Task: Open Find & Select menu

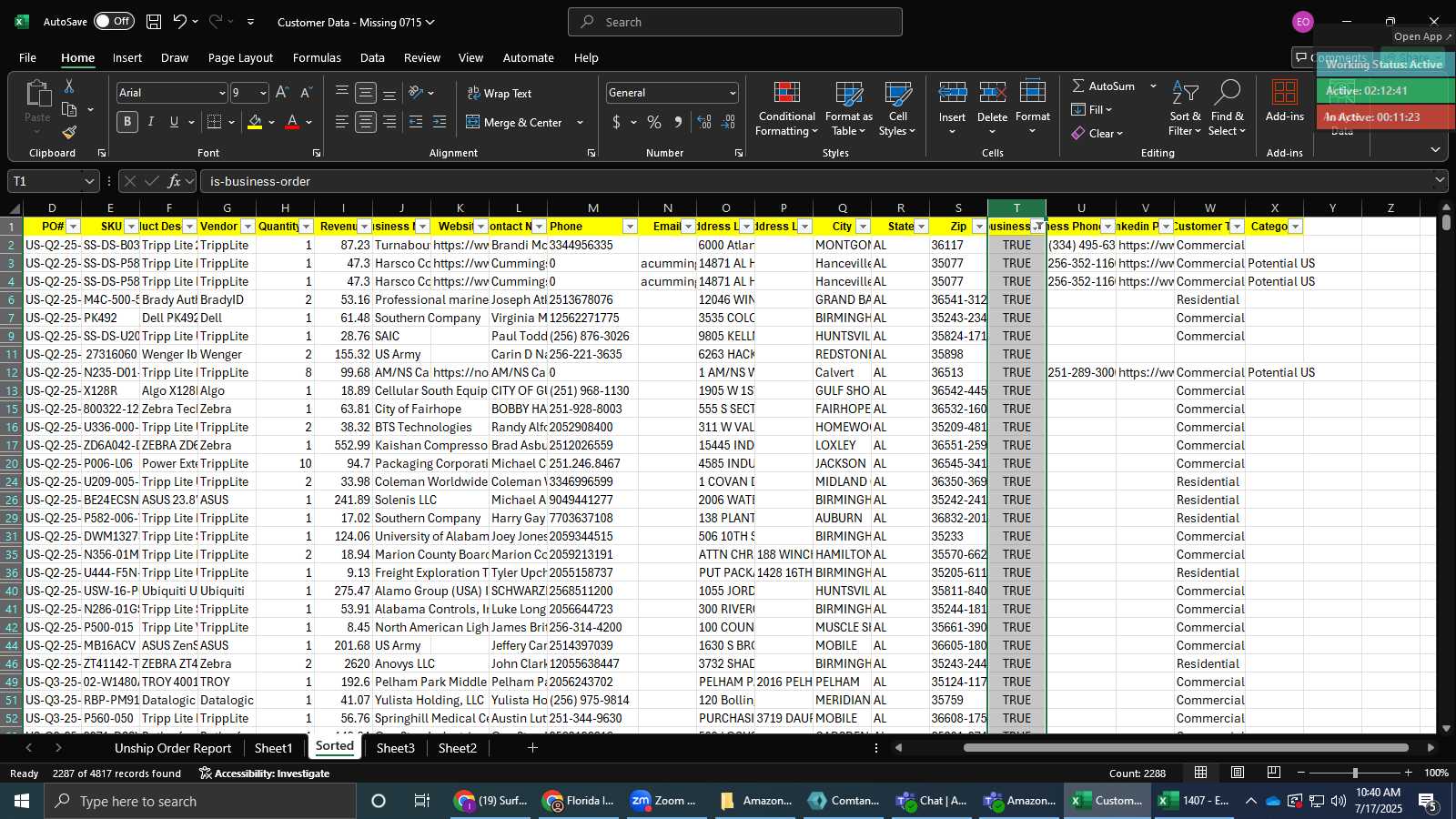Action: tap(1227, 109)
